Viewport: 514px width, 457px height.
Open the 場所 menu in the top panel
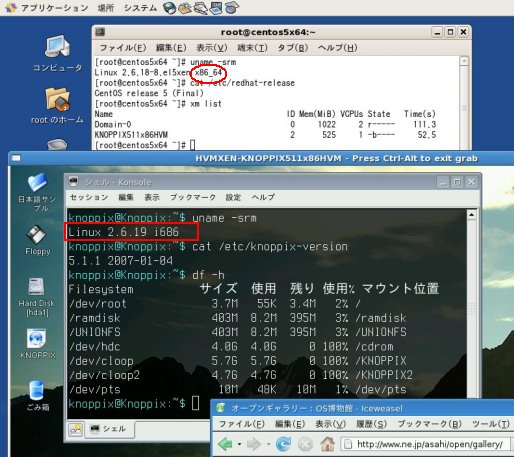tap(106, 8)
